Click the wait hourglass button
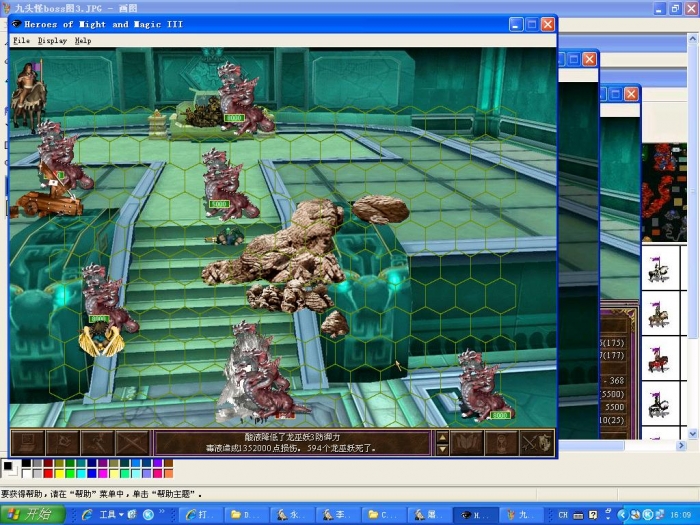Screen dimensions: 700x525 (x=501, y=442)
